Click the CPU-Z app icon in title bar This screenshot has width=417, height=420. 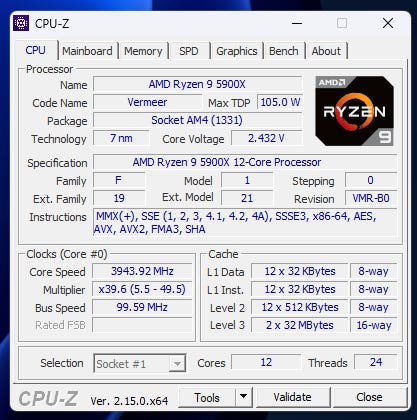[x=21, y=23]
